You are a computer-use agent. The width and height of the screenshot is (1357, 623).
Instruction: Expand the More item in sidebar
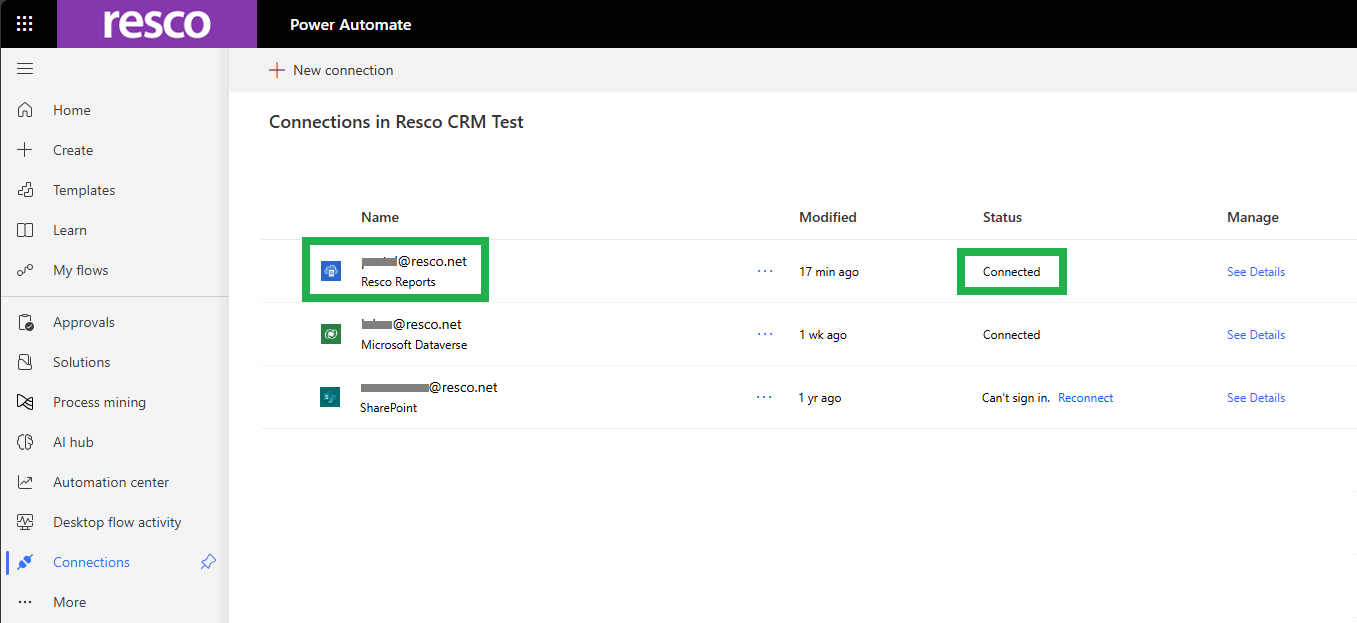[x=69, y=602]
